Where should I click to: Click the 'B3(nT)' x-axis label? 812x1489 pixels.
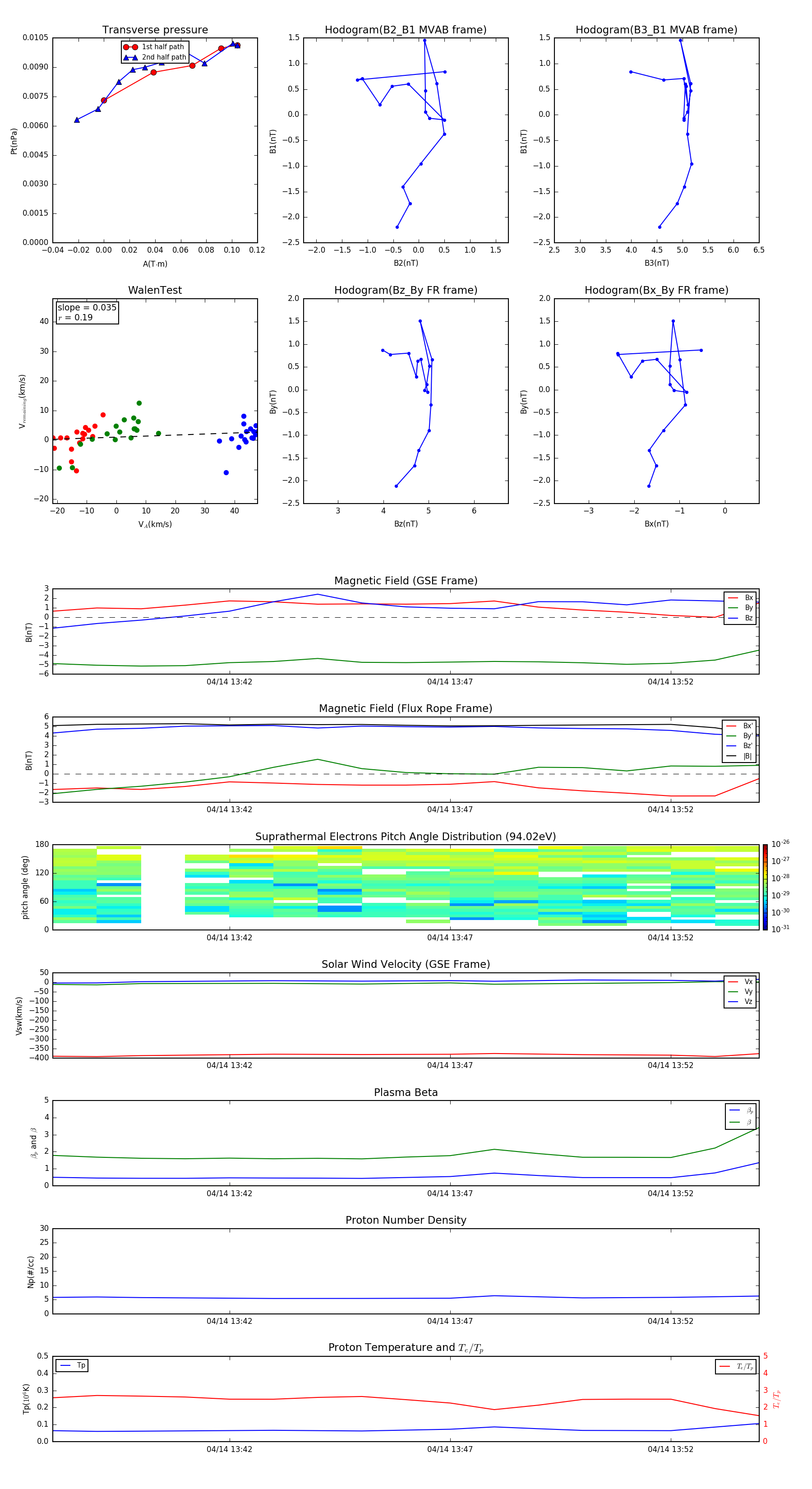point(656,263)
